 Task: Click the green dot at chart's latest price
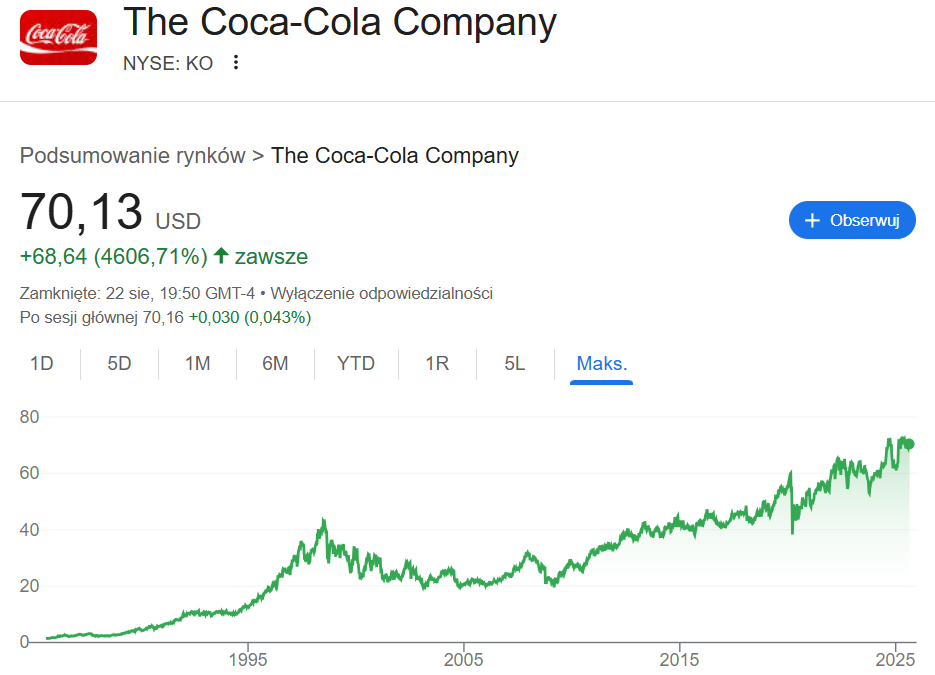[909, 444]
